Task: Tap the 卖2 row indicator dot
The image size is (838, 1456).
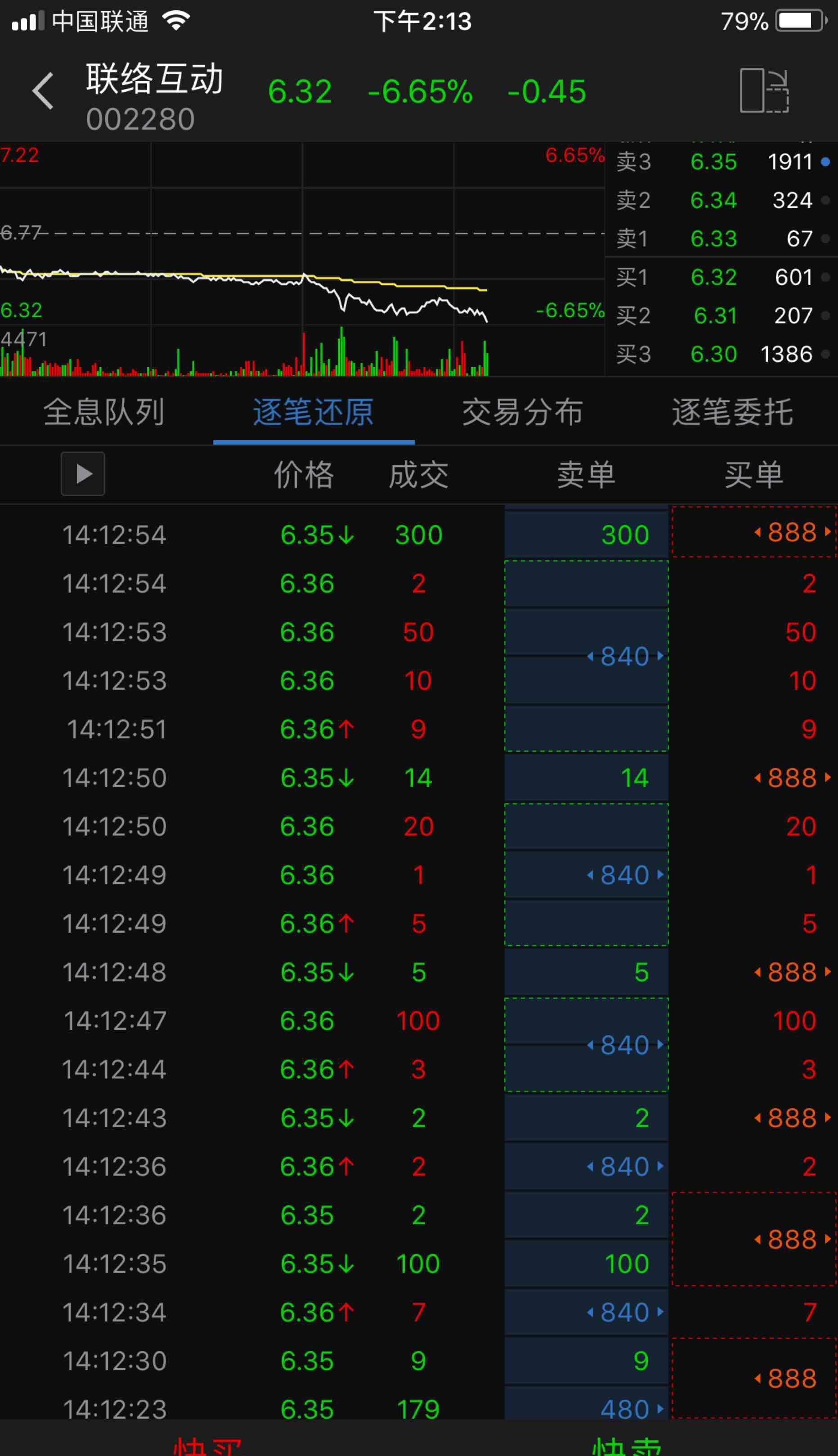Action: [x=825, y=200]
